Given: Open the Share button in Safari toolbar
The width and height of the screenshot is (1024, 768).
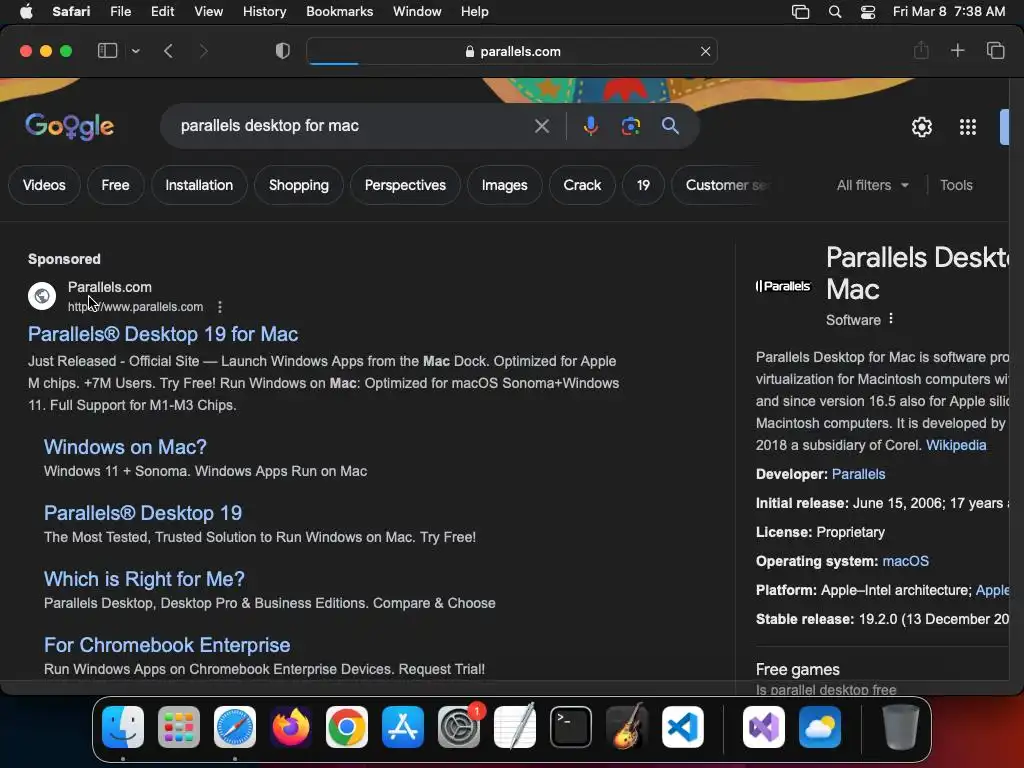Looking at the screenshot, I should coord(921,50).
